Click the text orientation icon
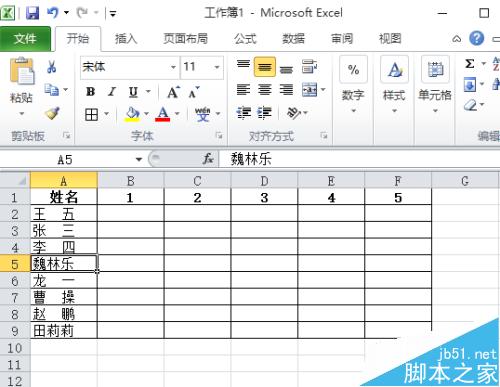The image size is (500, 387). coord(294,113)
